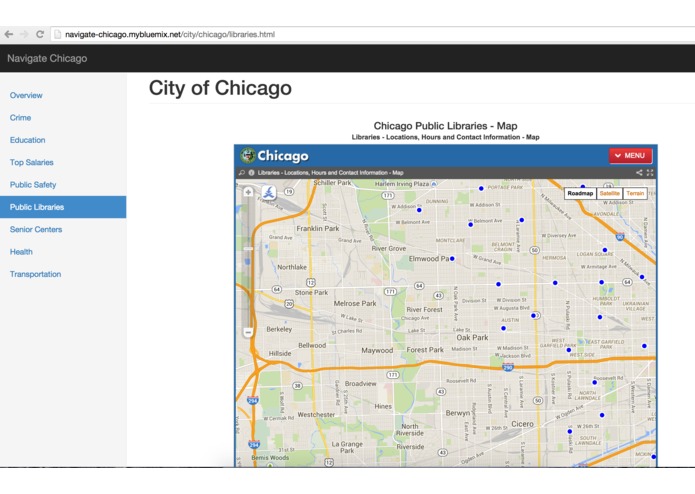Select library dot near Logan Square
Screen dimensions: 695x494
click(x=605, y=250)
